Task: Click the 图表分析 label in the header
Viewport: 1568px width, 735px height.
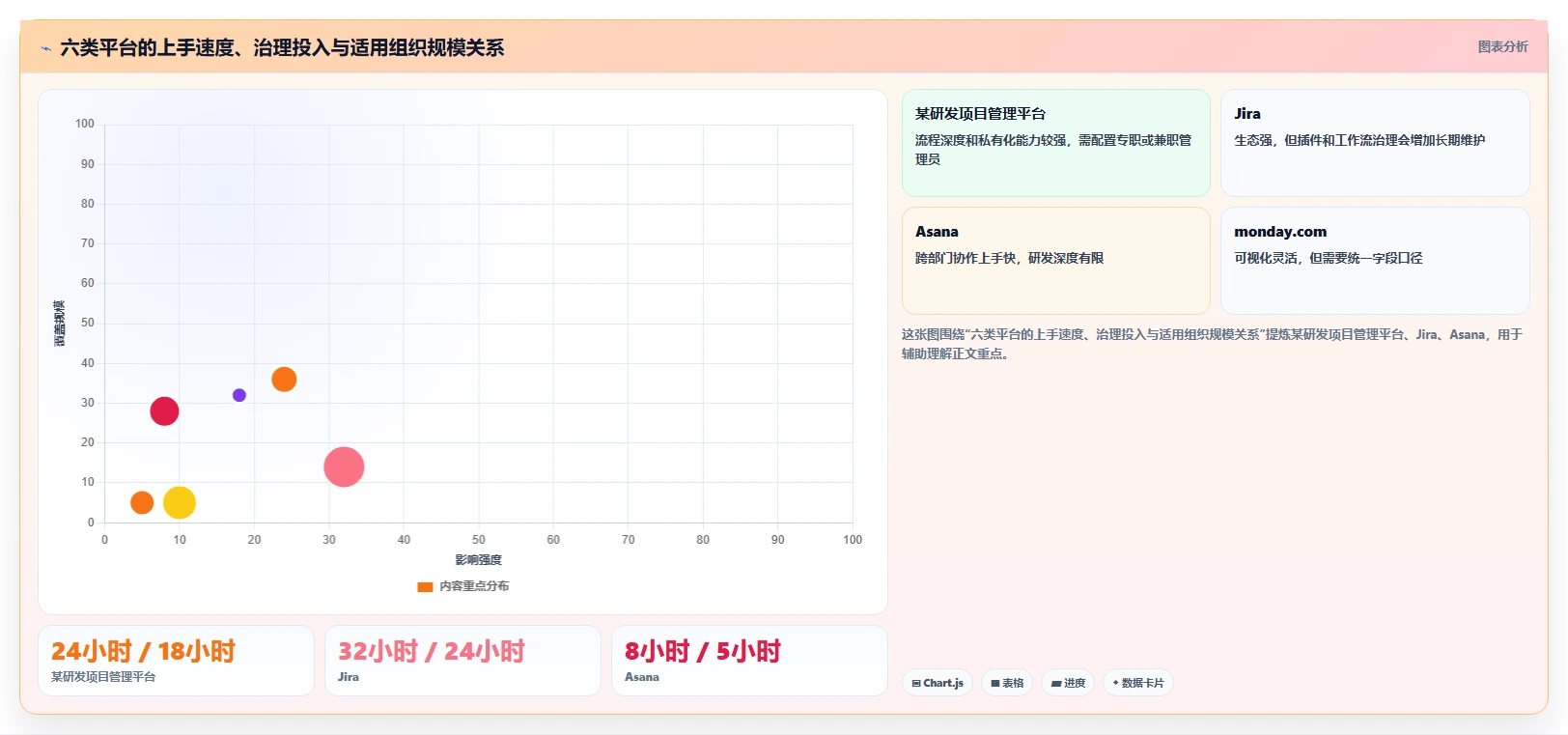Action: point(1502,46)
